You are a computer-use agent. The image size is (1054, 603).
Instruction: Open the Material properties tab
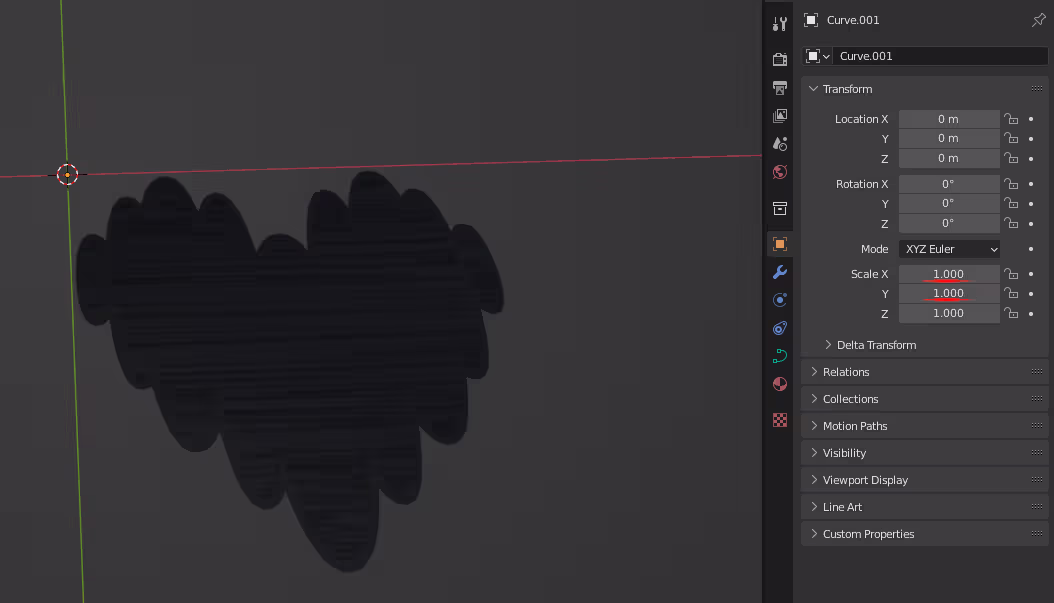(780, 384)
